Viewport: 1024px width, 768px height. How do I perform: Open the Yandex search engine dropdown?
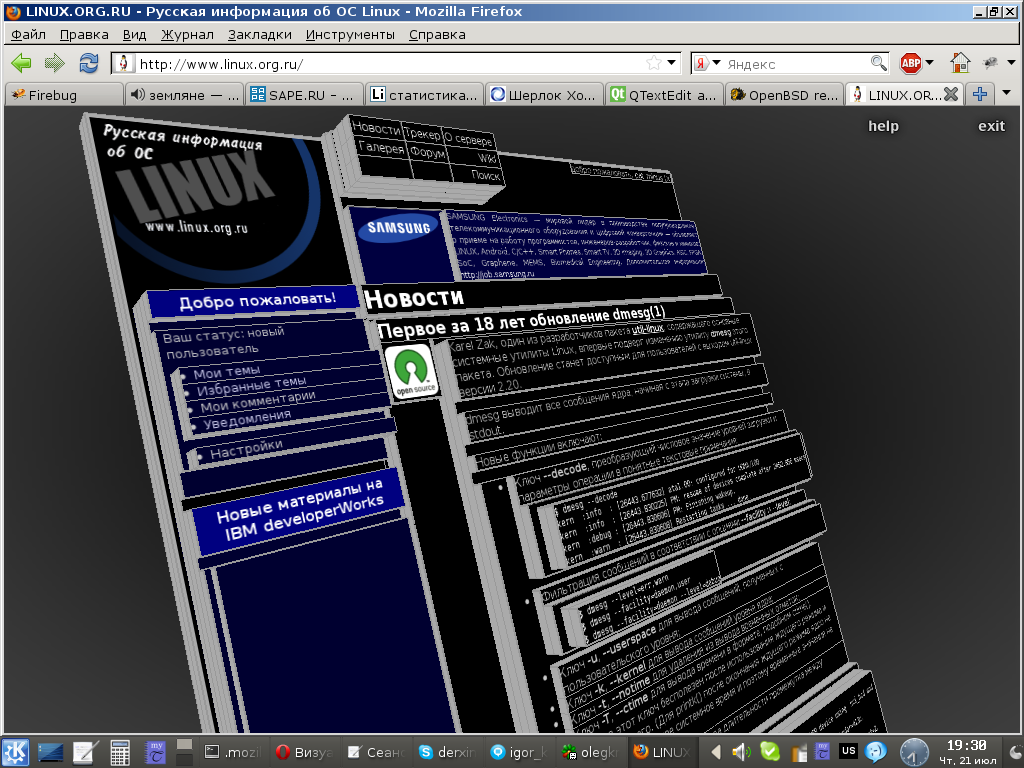[x=708, y=63]
